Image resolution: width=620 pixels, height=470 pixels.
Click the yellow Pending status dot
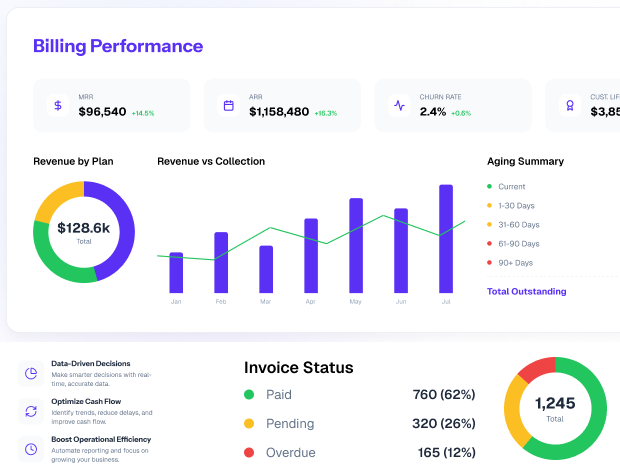pos(249,423)
